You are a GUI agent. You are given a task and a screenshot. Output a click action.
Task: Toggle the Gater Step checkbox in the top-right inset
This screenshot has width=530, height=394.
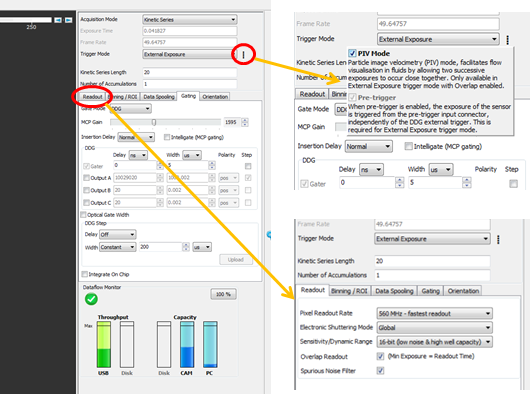[x=513, y=184]
